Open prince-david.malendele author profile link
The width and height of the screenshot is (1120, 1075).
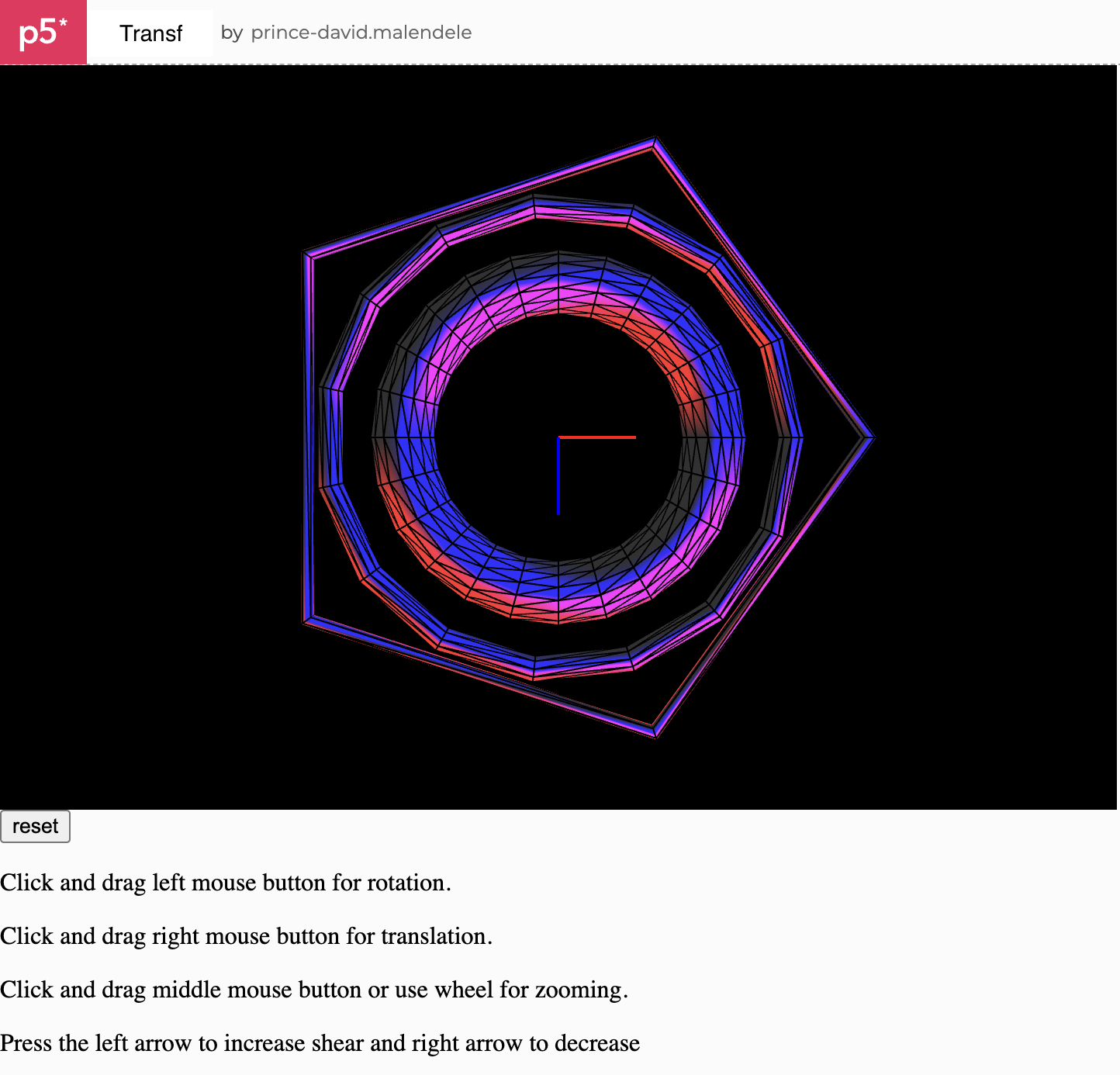point(361,33)
